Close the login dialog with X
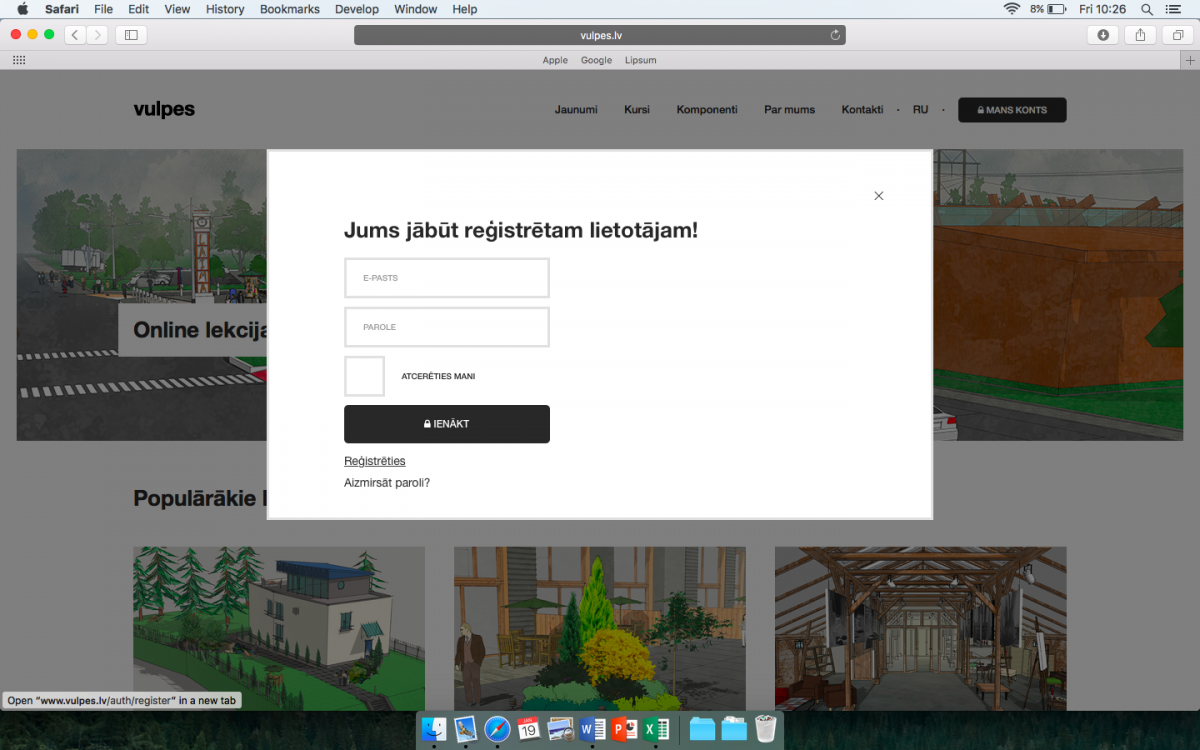1200x750 pixels. [x=879, y=196]
